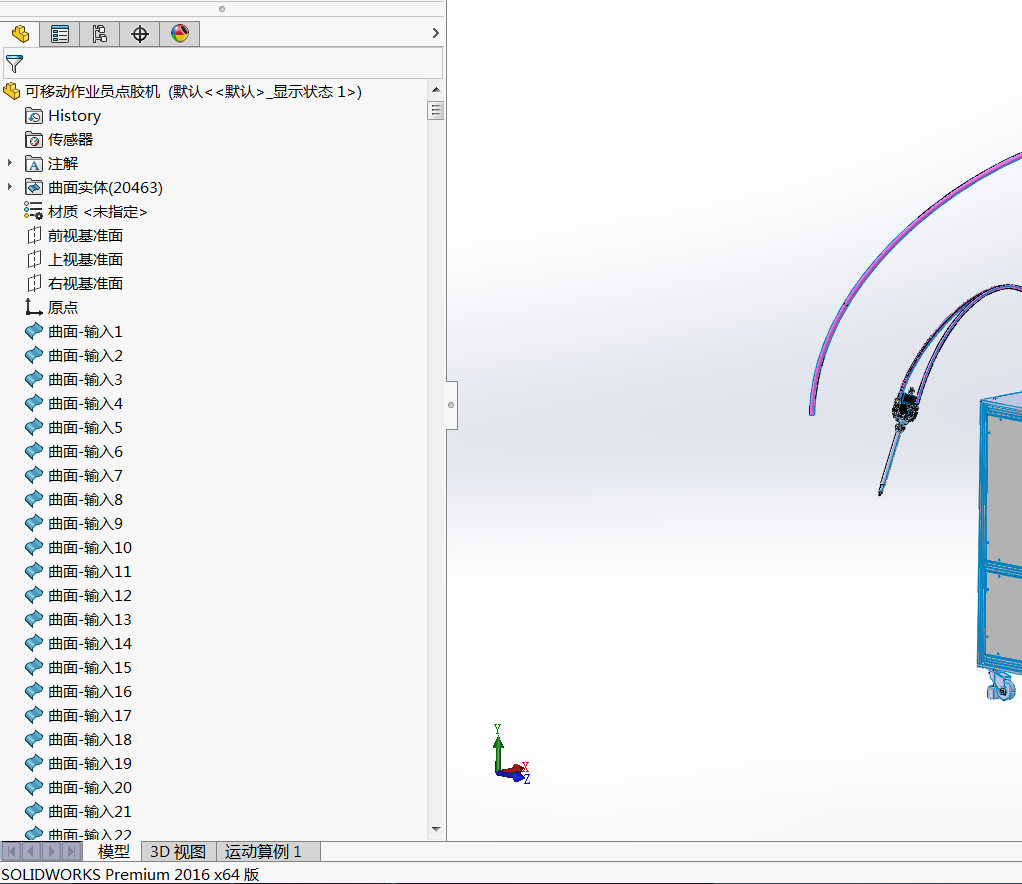1022x884 pixels.
Task: Select the root part 可移动作业员点胶机
Action: [x=193, y=91]
